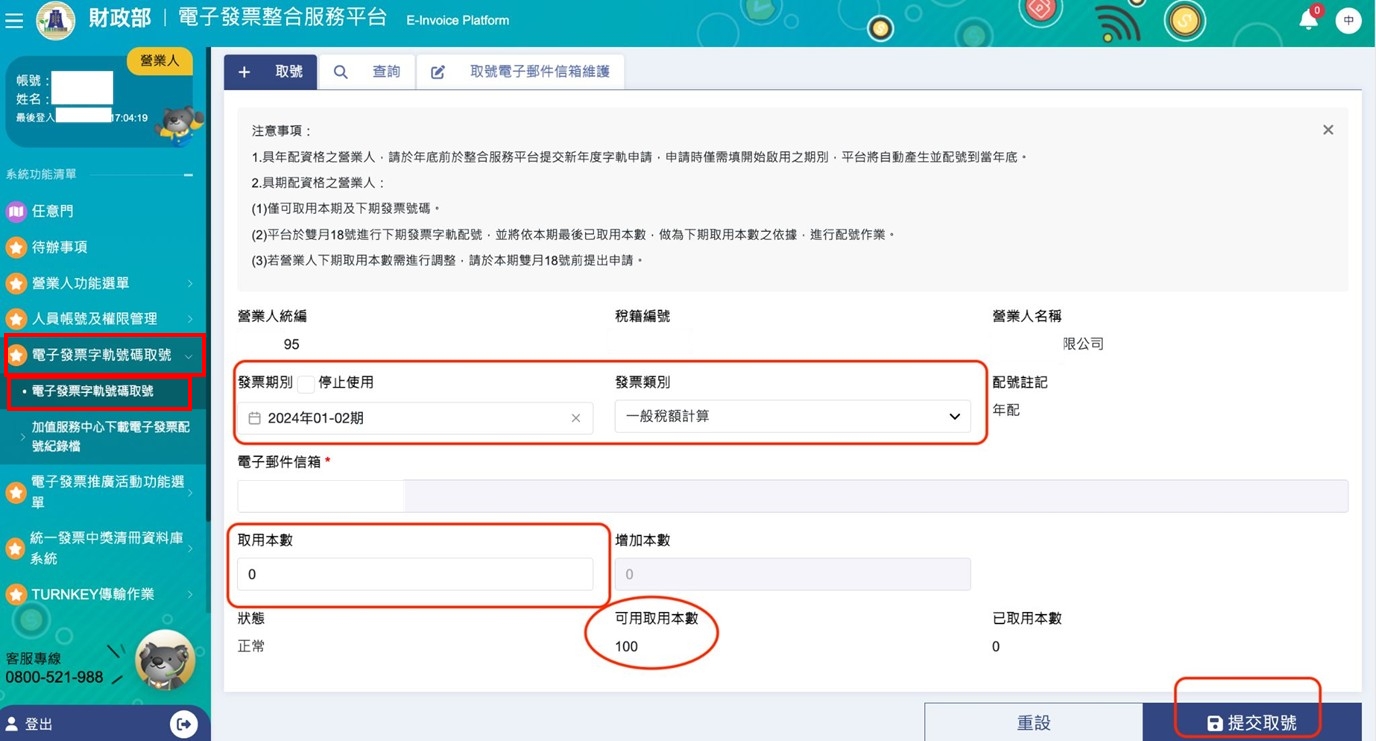Switch to the 查詢 tab

(x=367, y=72)
